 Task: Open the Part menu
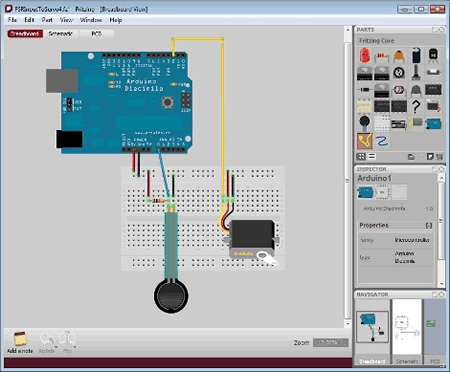click(x=47, y=20)
